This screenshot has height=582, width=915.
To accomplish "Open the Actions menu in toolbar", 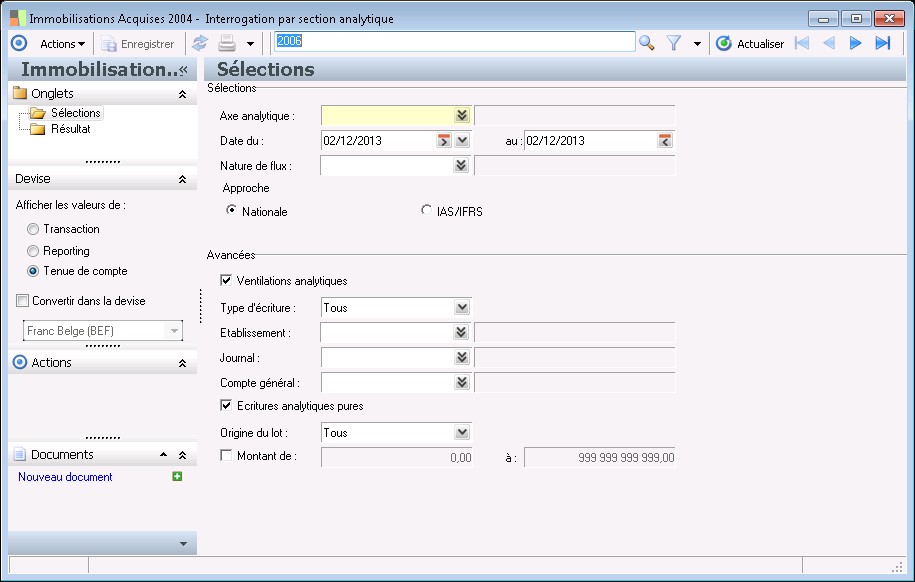I will tap(62, 44).
